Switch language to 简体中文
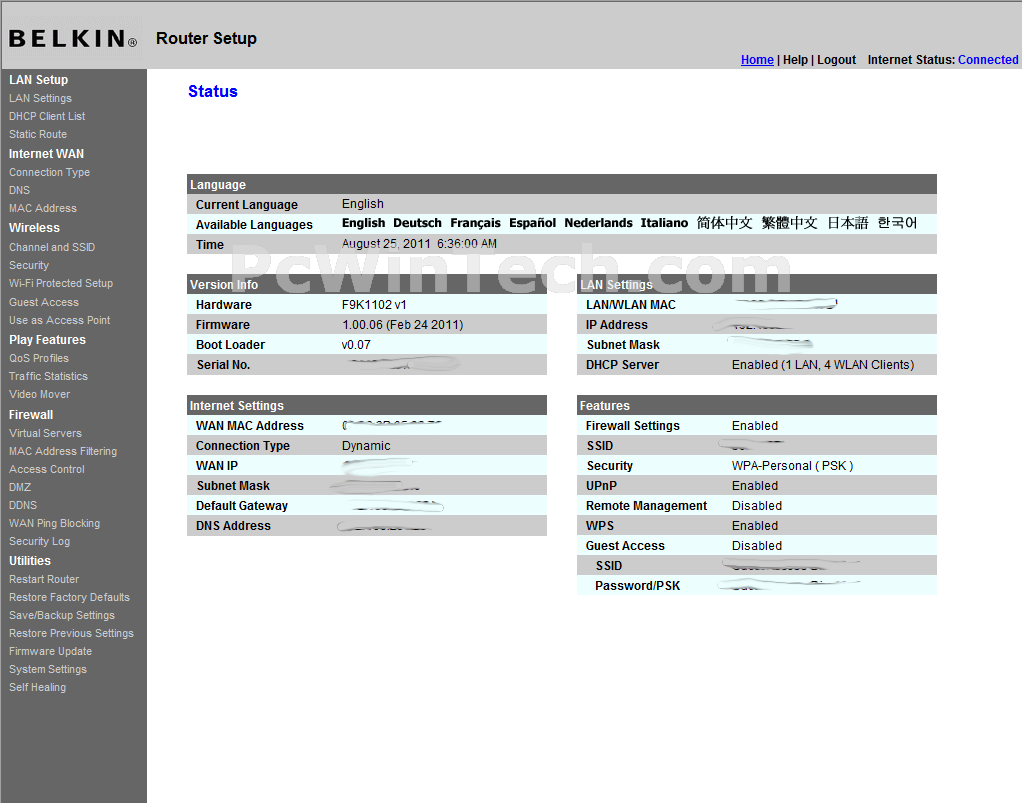 pyautogui.click(x=724, y=224)
